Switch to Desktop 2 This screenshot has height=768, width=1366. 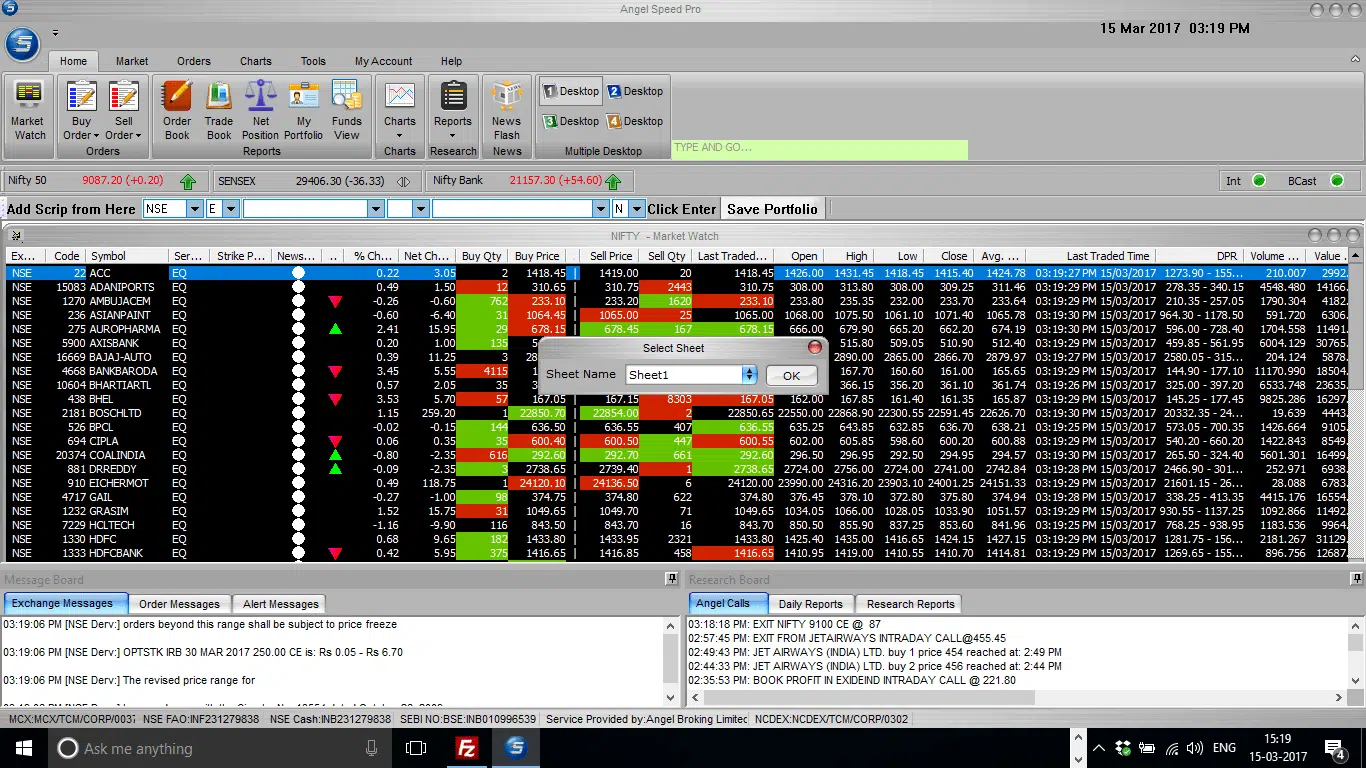(x=635, y=91)
